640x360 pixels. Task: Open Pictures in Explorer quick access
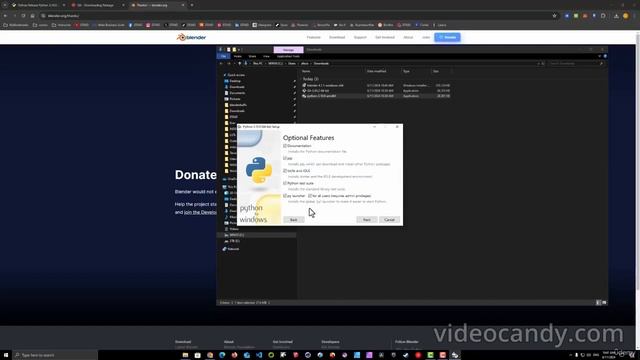(x=235, y=99)
